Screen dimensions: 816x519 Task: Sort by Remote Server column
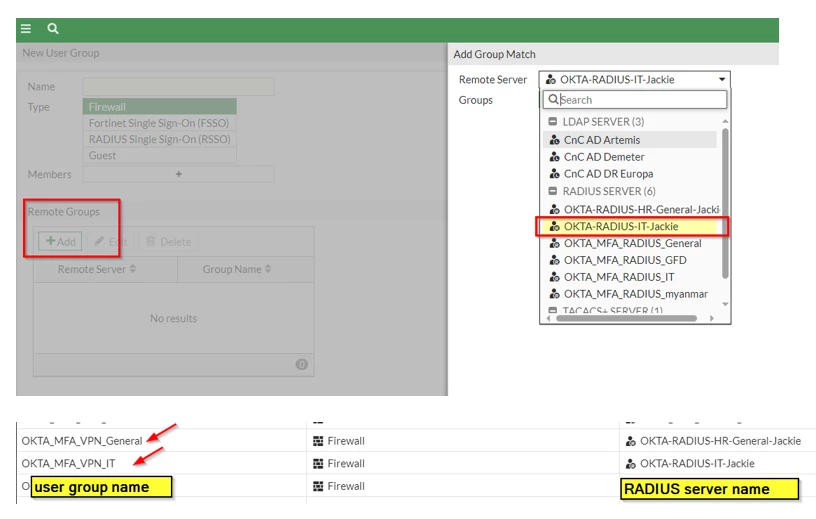97,269
